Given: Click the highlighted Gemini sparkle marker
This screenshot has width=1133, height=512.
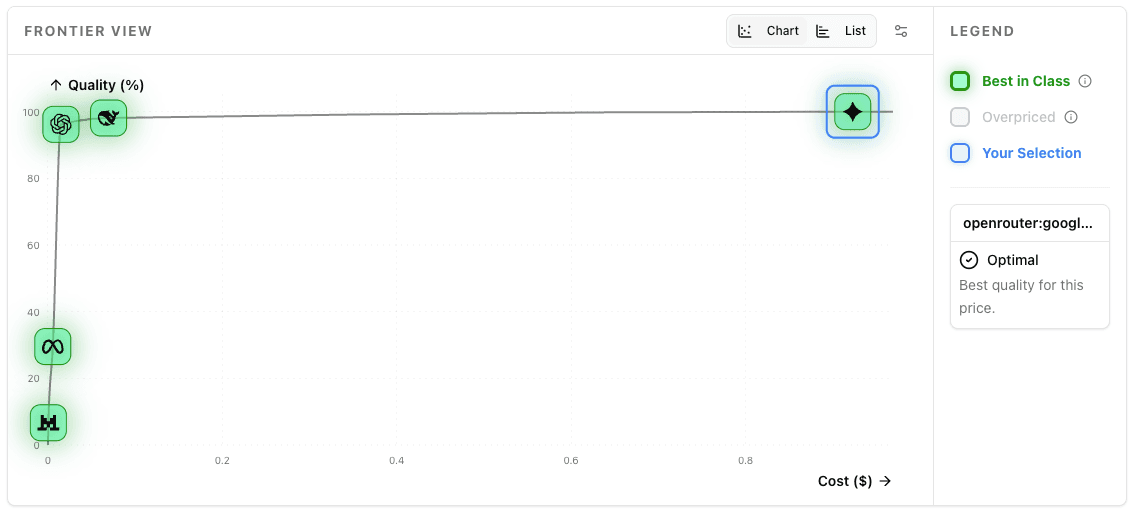Looking at the screenshot, I should pos(852,112).
